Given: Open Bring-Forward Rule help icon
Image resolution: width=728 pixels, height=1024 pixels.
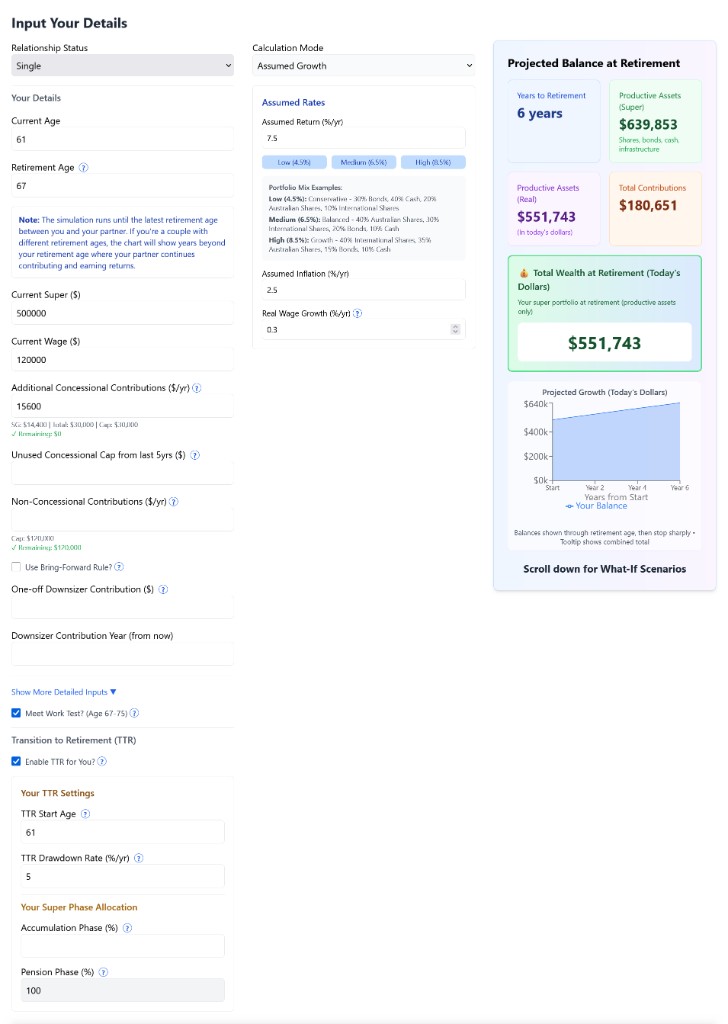Looking at the screenshot, I should [x=119, y=567].
